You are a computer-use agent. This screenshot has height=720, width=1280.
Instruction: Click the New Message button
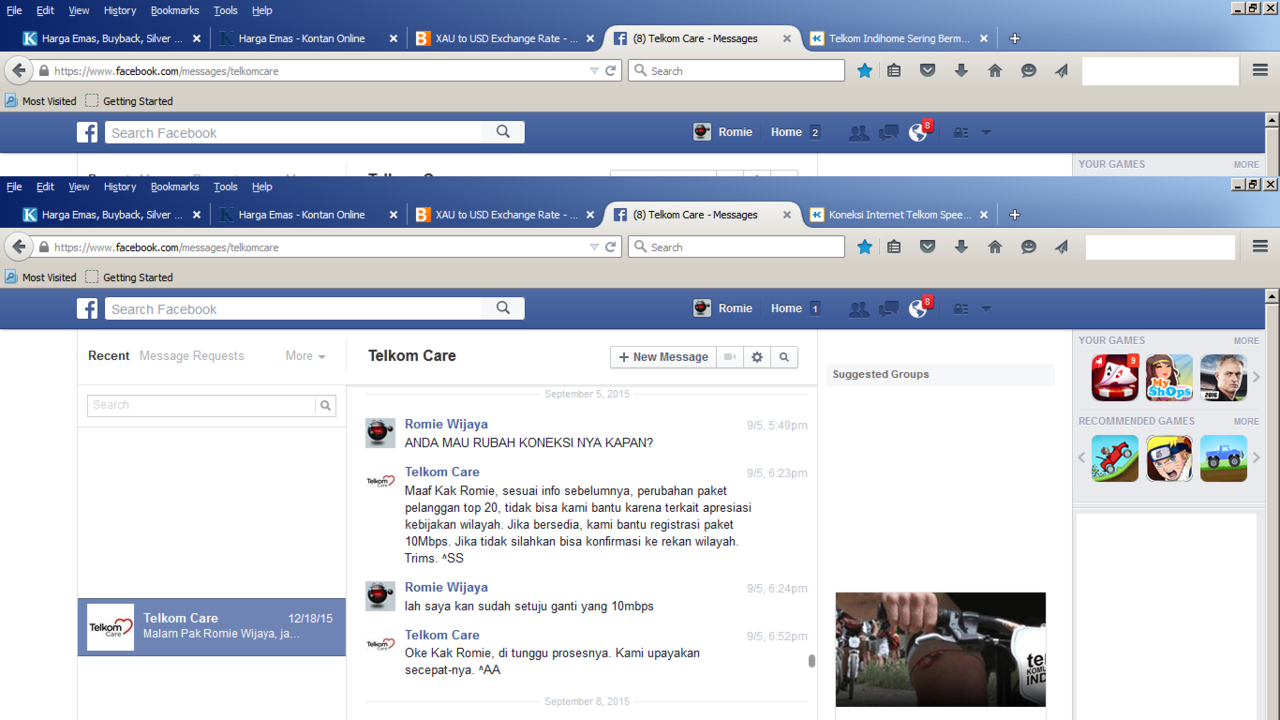click(663, 357)
